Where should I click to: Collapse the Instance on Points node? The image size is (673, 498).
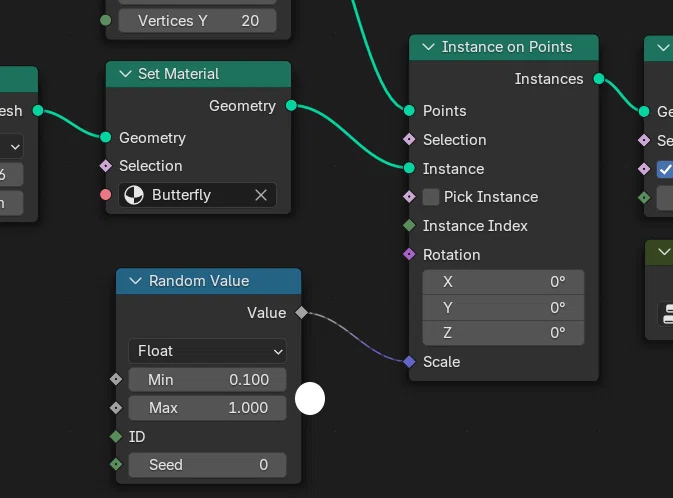coord(429,47)
